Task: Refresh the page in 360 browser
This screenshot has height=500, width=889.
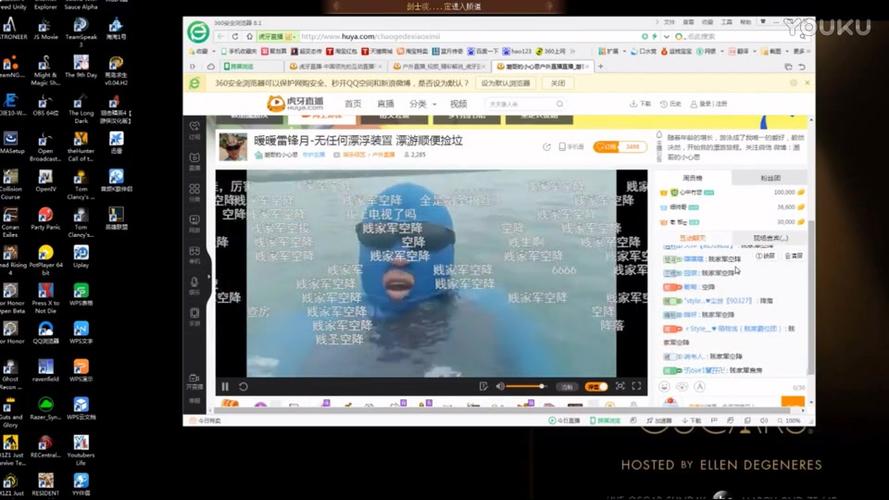Action: tap(235, 36)
